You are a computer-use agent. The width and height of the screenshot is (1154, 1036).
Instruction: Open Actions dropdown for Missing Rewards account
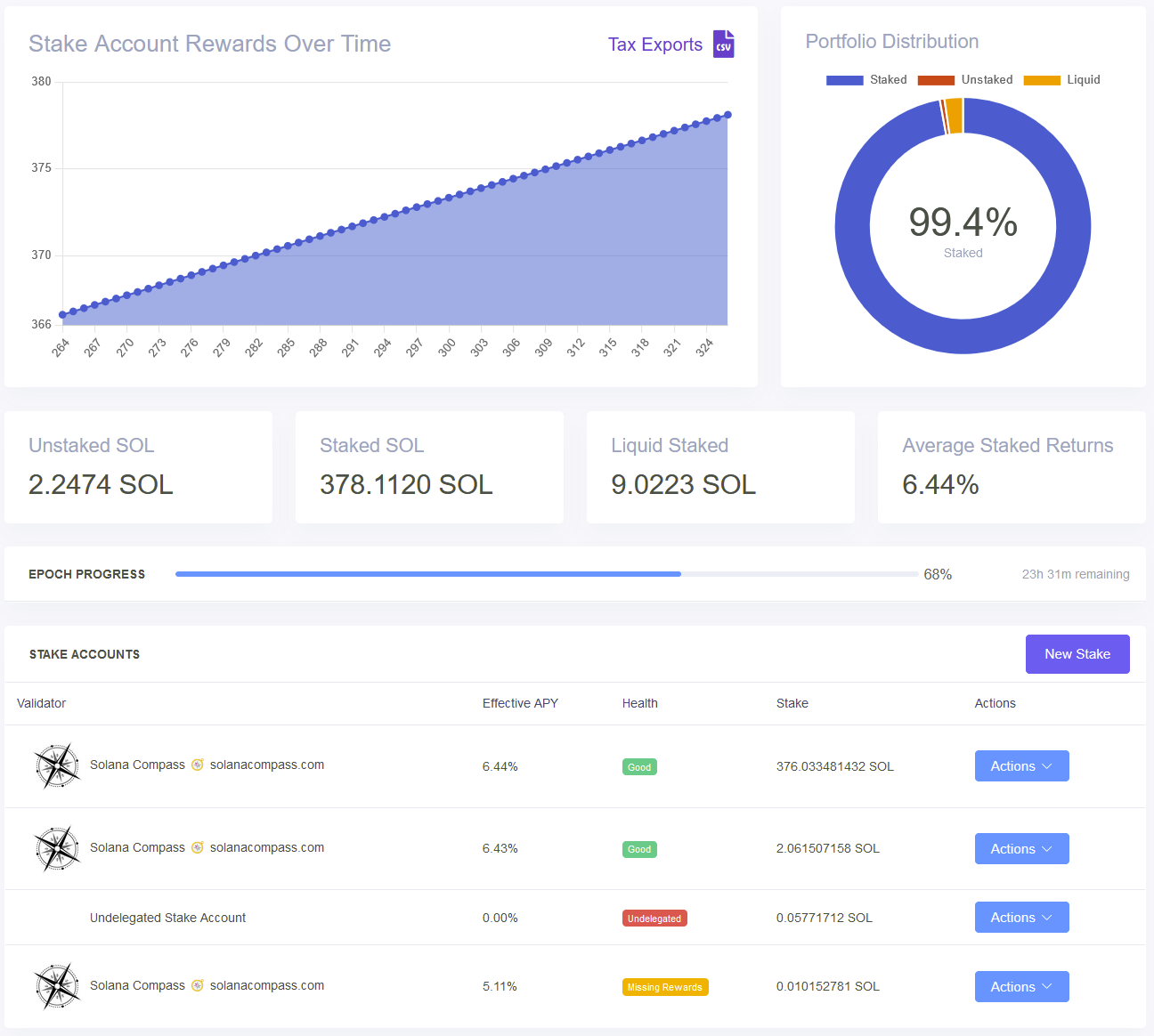pos(1021,987)
